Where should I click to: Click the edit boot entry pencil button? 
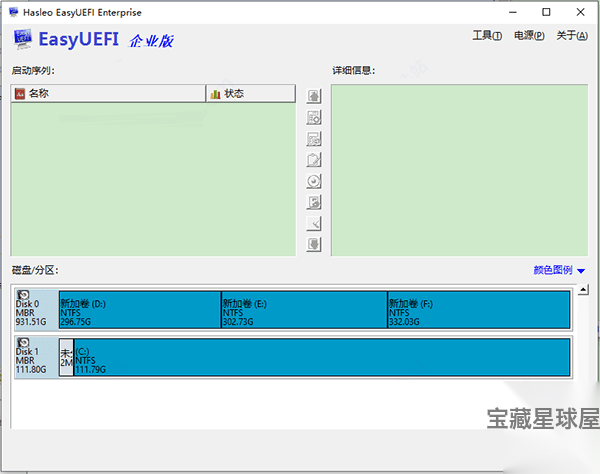click(x=314, y=160)
